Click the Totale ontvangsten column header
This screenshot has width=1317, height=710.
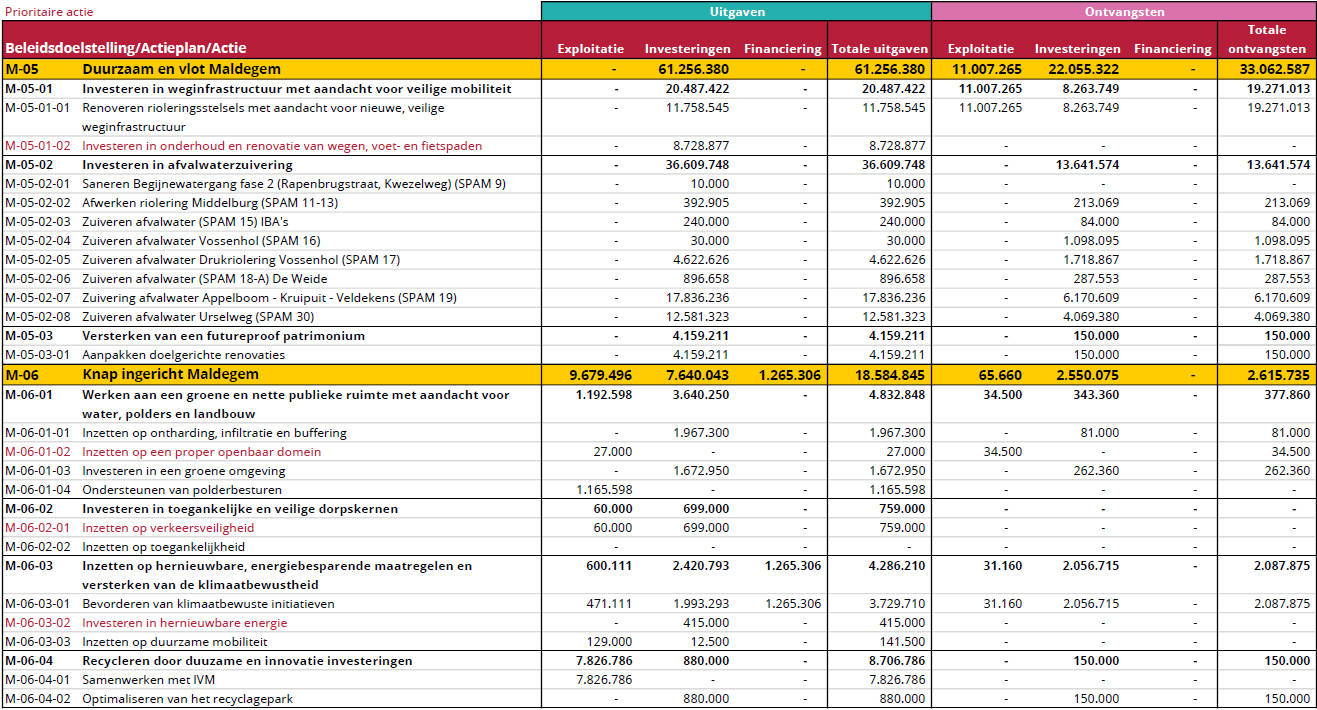point(1266,39)
